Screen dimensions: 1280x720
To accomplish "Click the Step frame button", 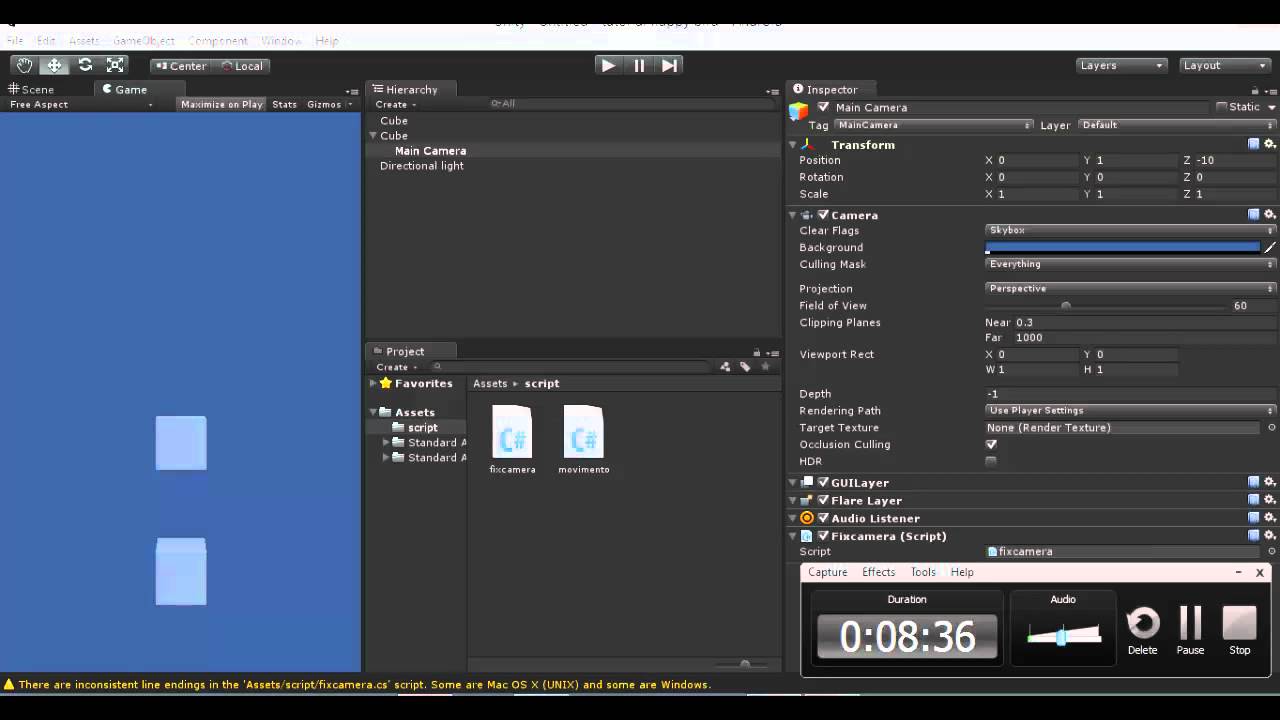I will point(670,65).
